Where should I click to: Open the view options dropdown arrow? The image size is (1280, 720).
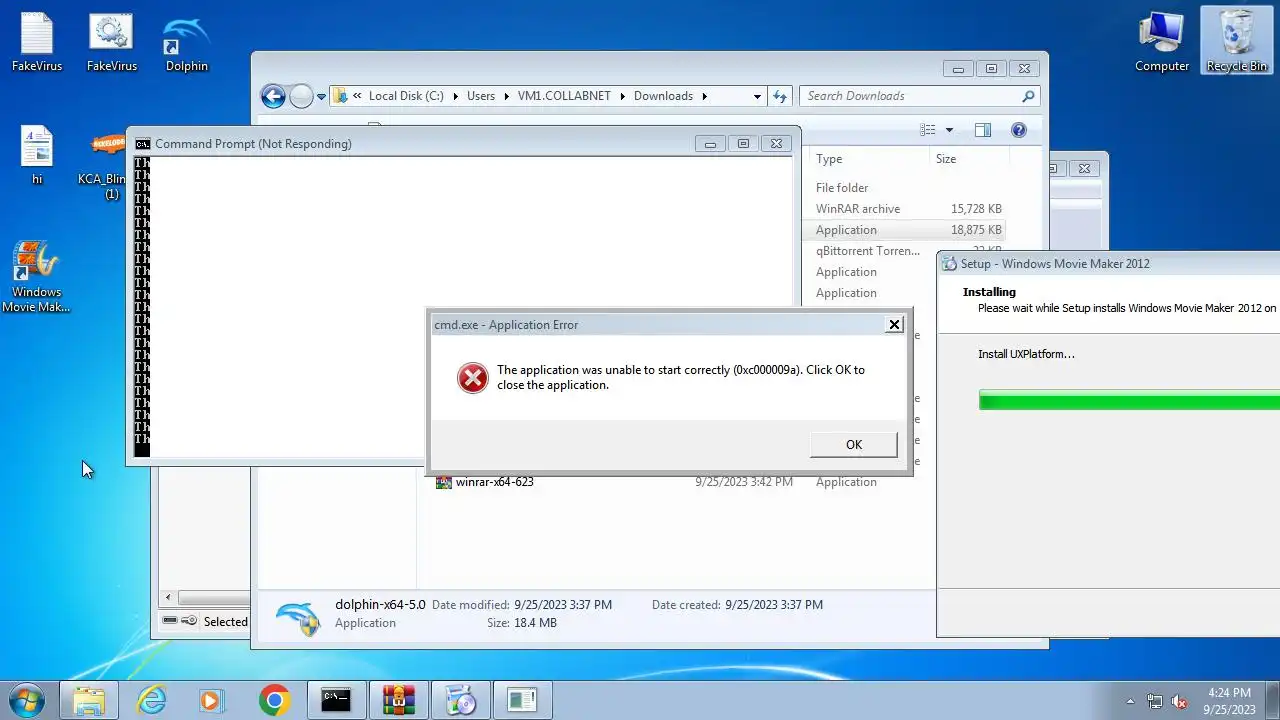(x=949, y=130)
